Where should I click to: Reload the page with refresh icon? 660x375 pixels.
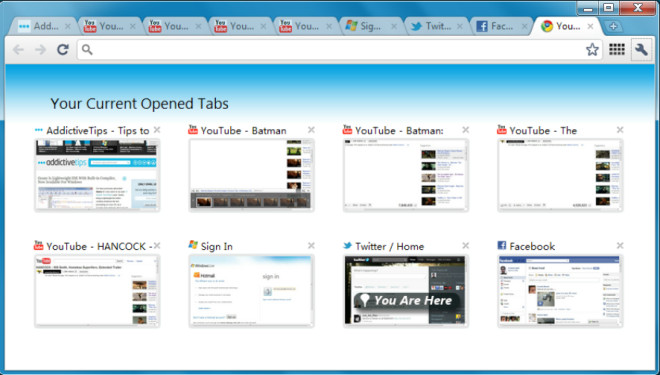(63, 50)
